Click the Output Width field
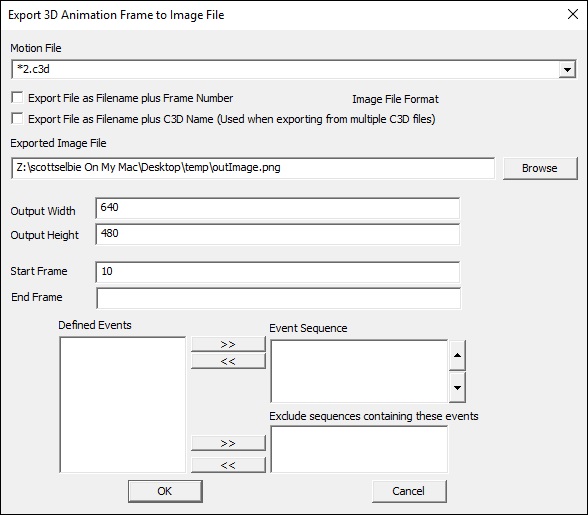Image resolution: width=588 pixels, height=515 pixels. point(278,208)
